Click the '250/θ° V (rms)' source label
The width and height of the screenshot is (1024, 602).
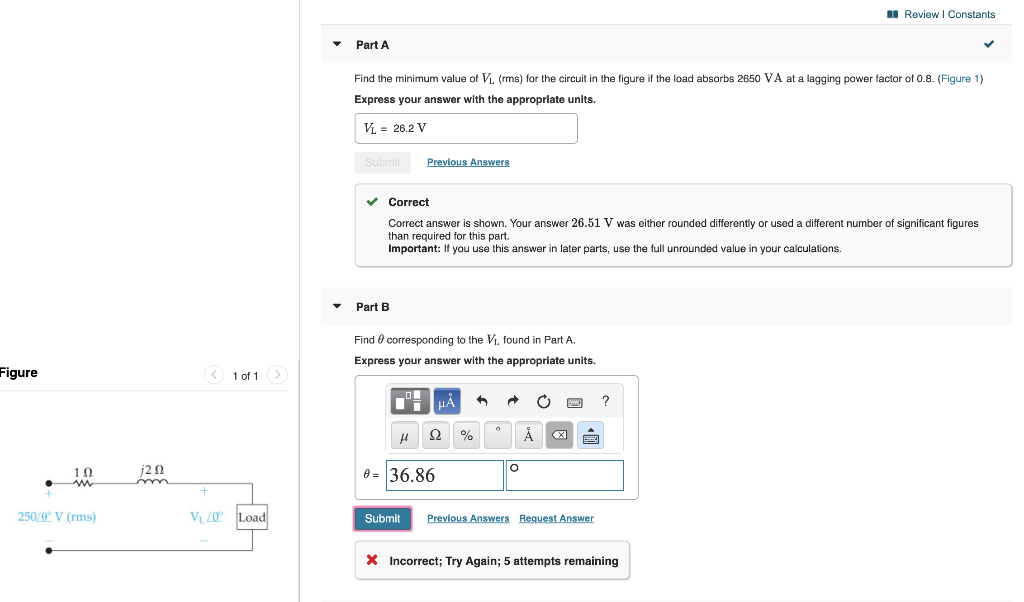57,517
